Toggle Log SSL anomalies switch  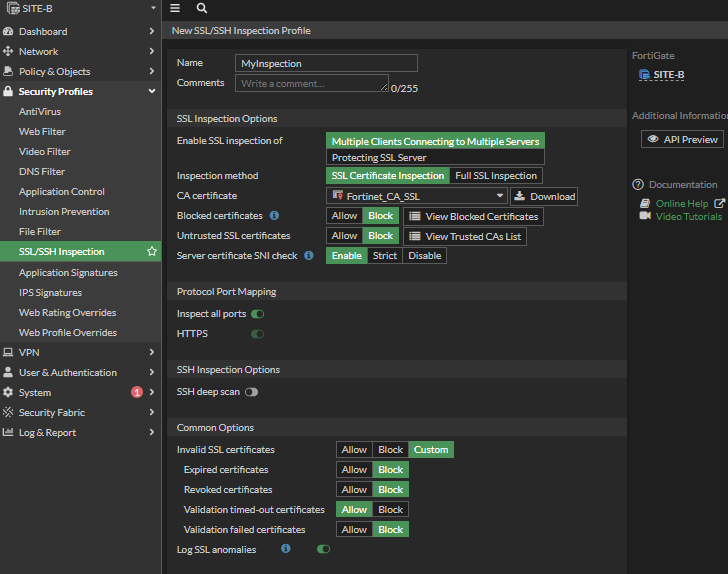pyautogui.click(x=323, y=549)
